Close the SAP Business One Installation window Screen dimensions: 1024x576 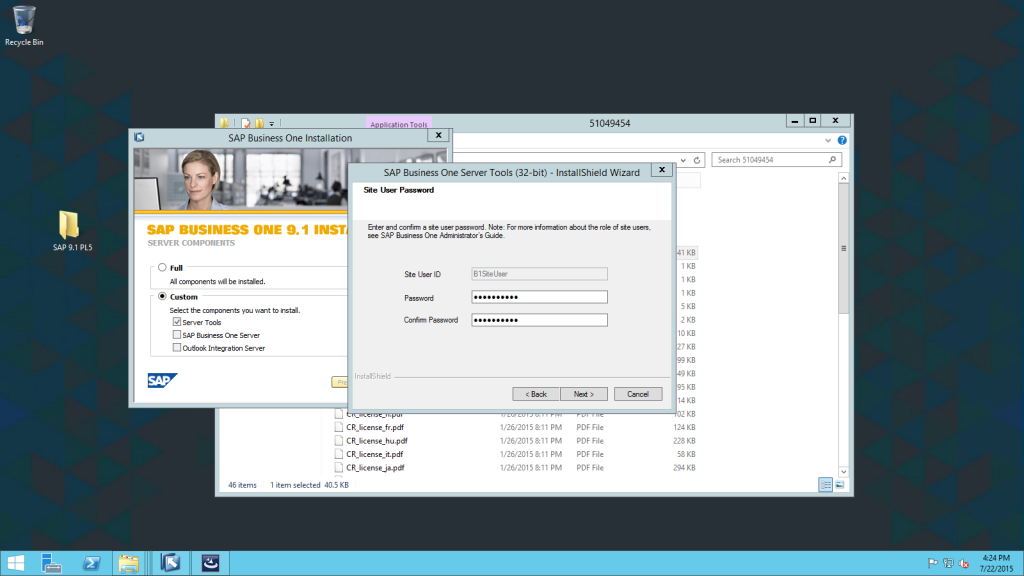pos(439,135)
